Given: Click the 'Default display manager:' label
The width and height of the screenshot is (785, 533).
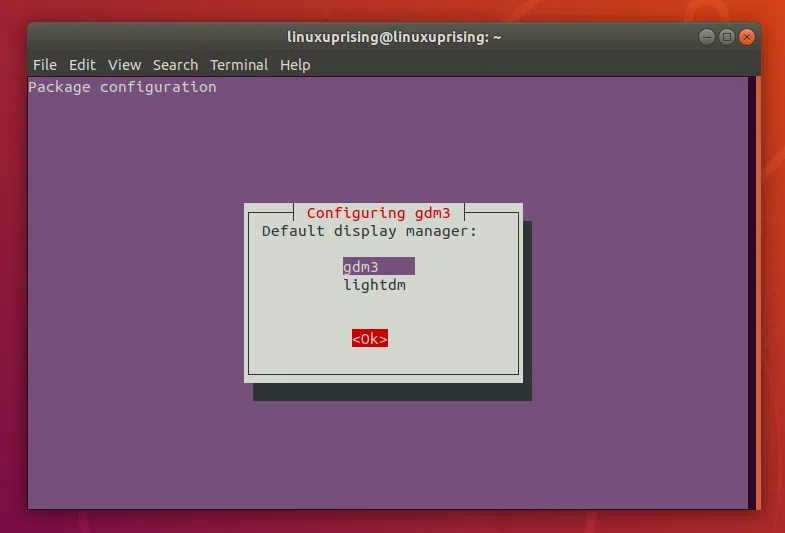Looking at the screenshot, I should pyautogui.click(x=369, y=231).
